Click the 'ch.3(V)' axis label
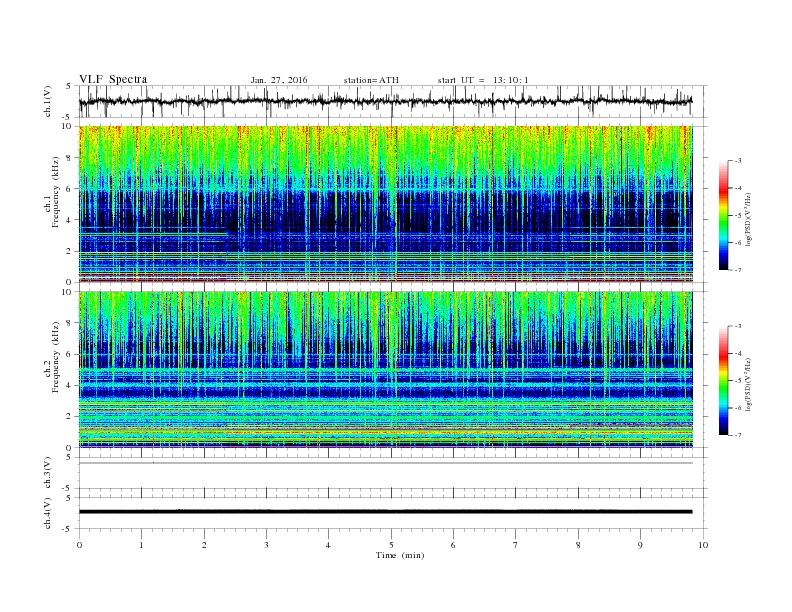The height and width of the screenshot is (612, 792). coord(48,473)
